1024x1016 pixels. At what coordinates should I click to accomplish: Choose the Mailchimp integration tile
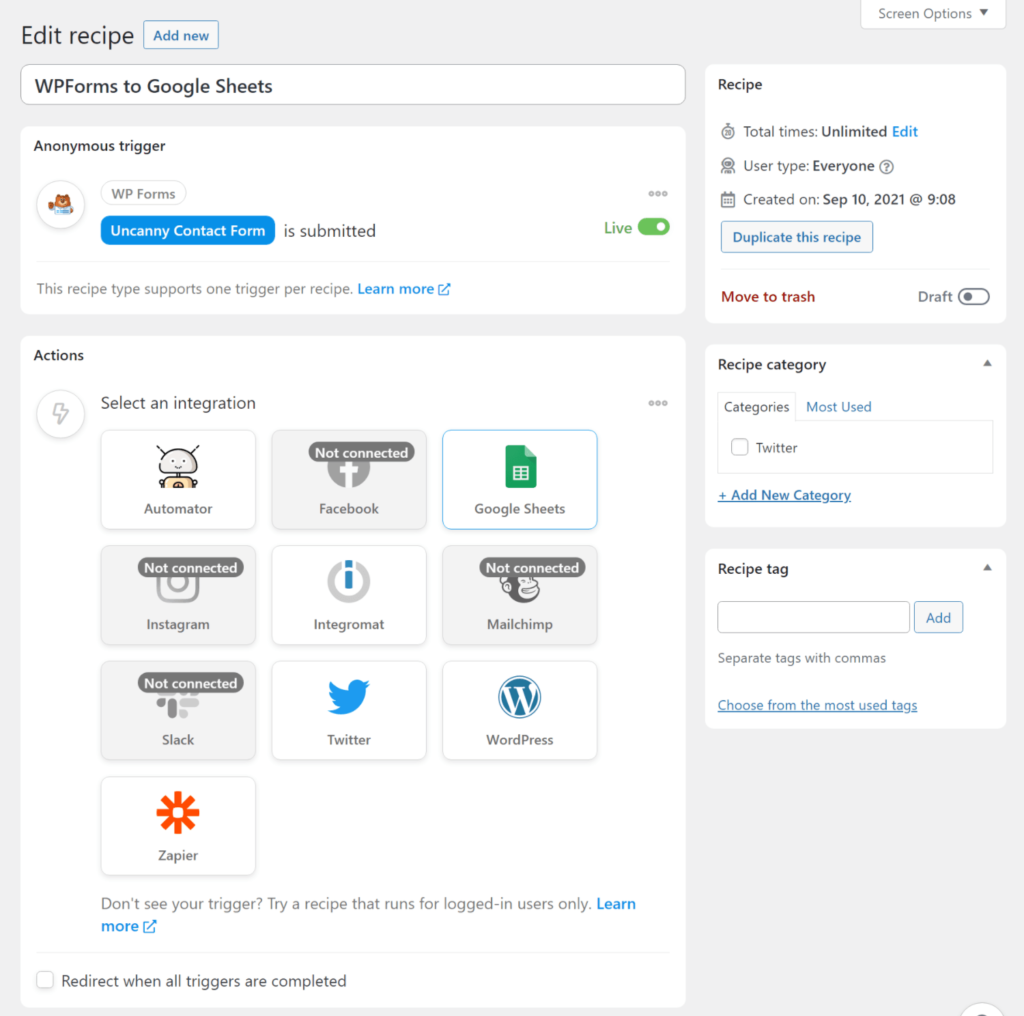[x=519, y=595]
